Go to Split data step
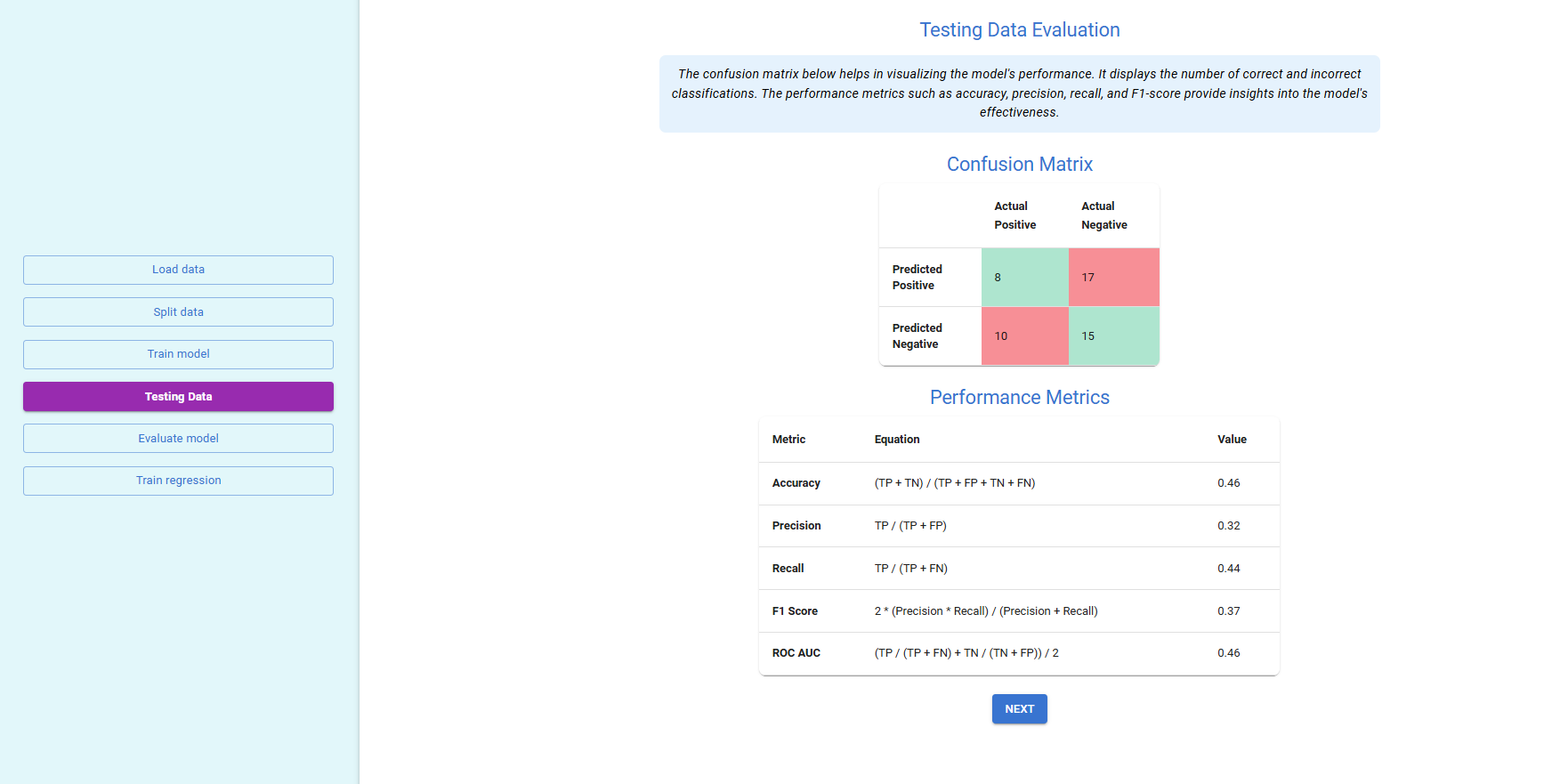The width and height of the screenshot is (1560, 784). pyautogui.click(x=178, y=312)
